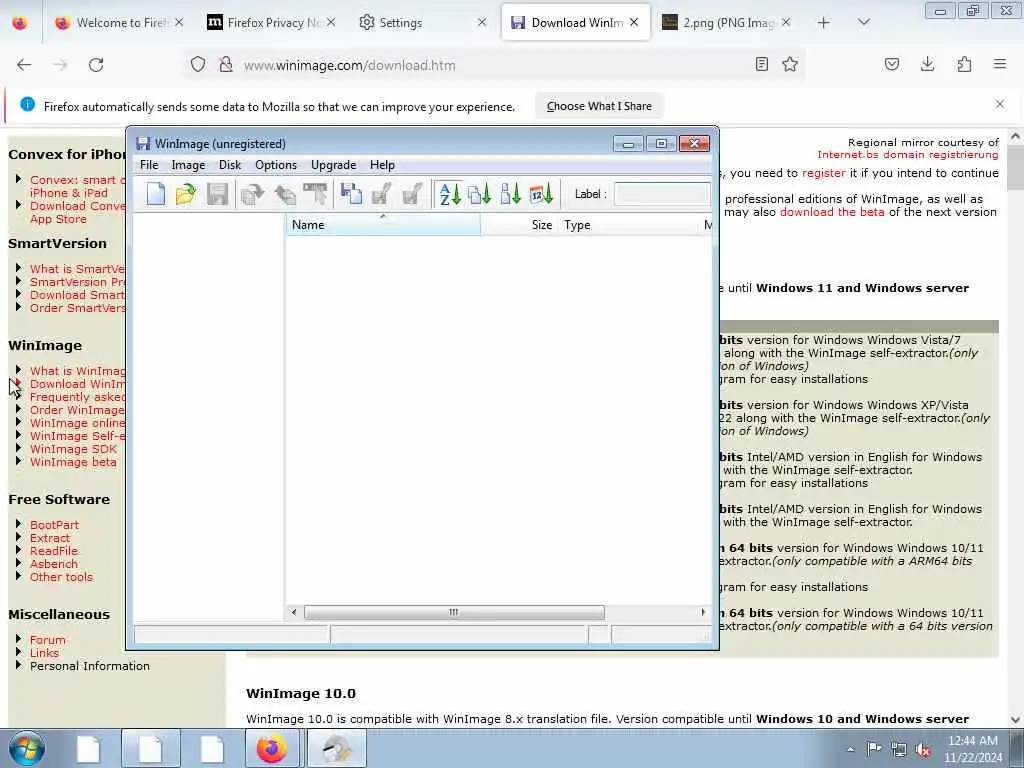Close the Settings tab
This screenshot has width=1024, height=768.
coord(482,23)
